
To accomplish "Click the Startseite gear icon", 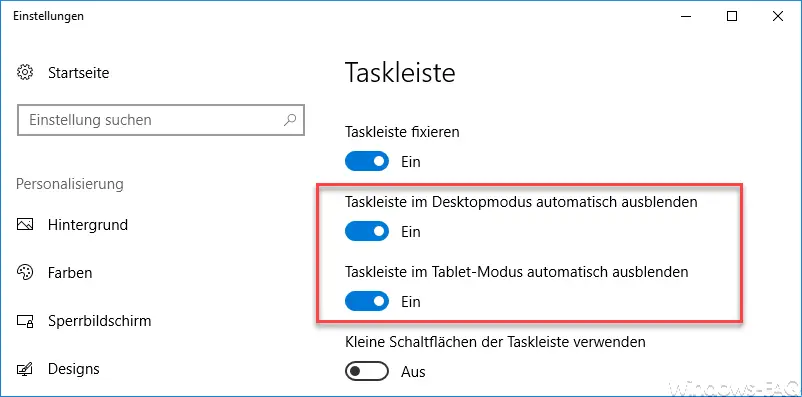I will (x=25, y=73).
